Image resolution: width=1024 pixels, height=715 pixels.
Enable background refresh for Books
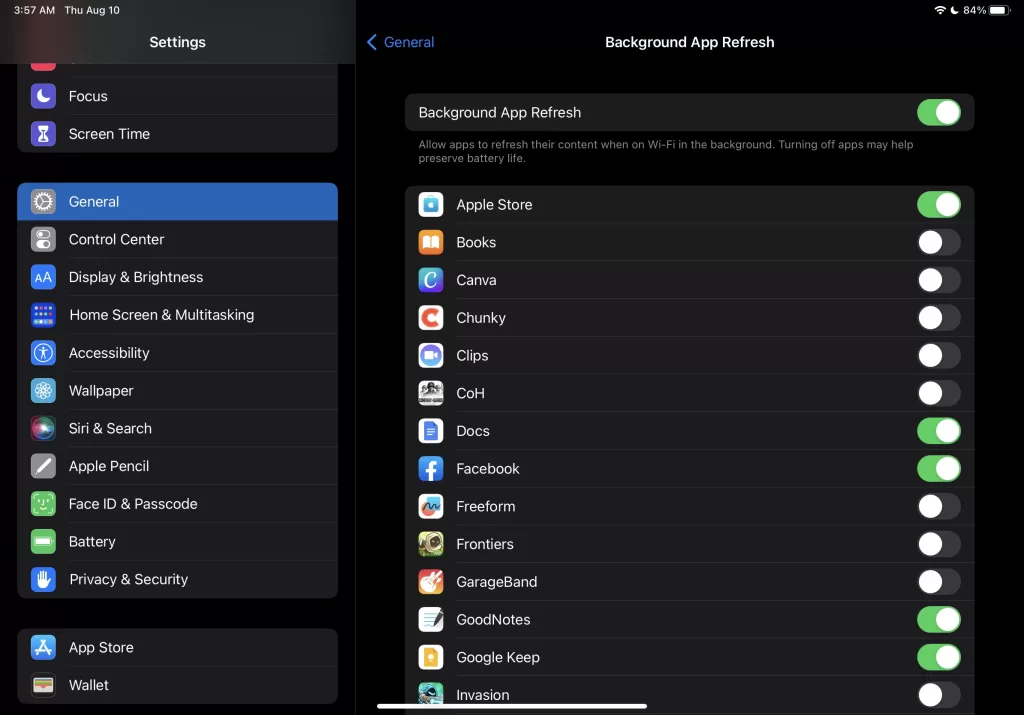pyautogui.click(x=938, y=242)
